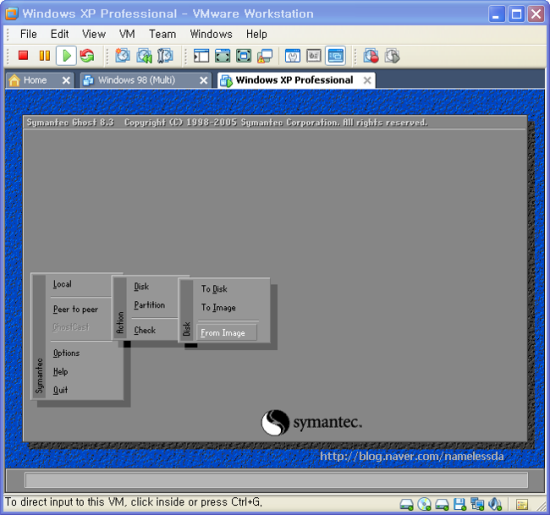Open the Help menu in menu bar
Screen dimensions: 550x515
point(256,34)
